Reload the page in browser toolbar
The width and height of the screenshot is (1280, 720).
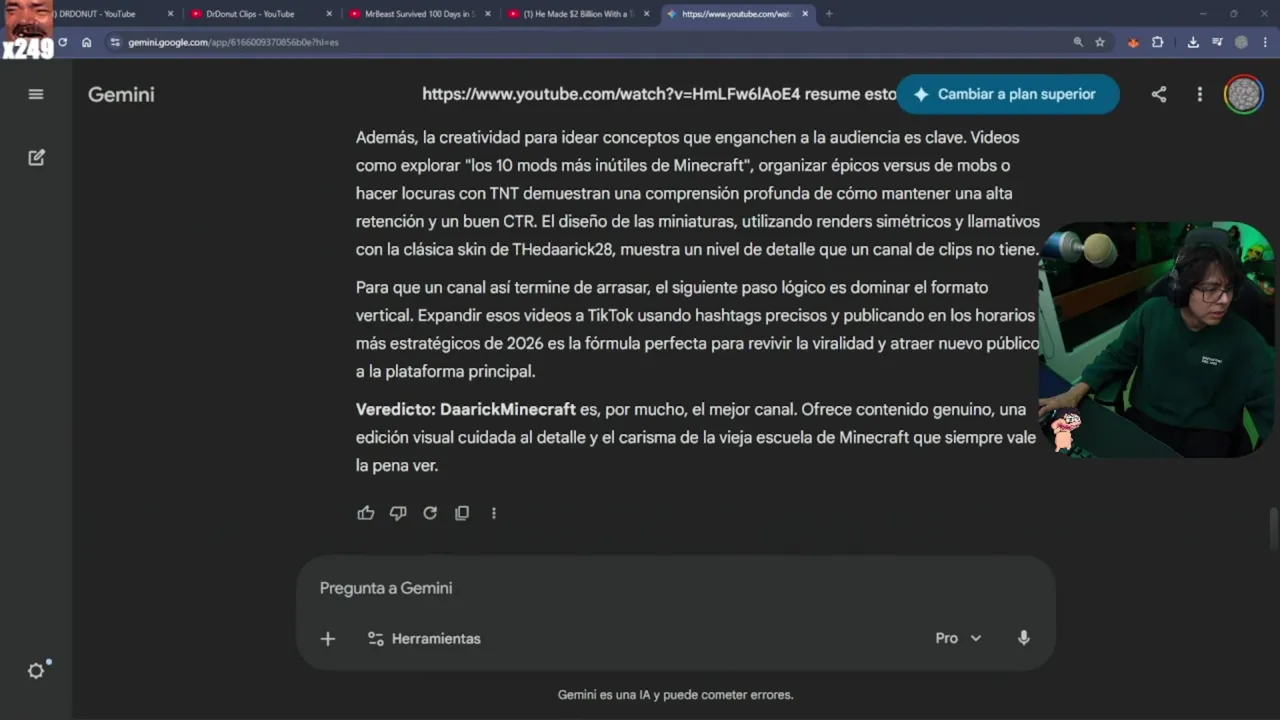pyautogui.click(x=62, y=42)
